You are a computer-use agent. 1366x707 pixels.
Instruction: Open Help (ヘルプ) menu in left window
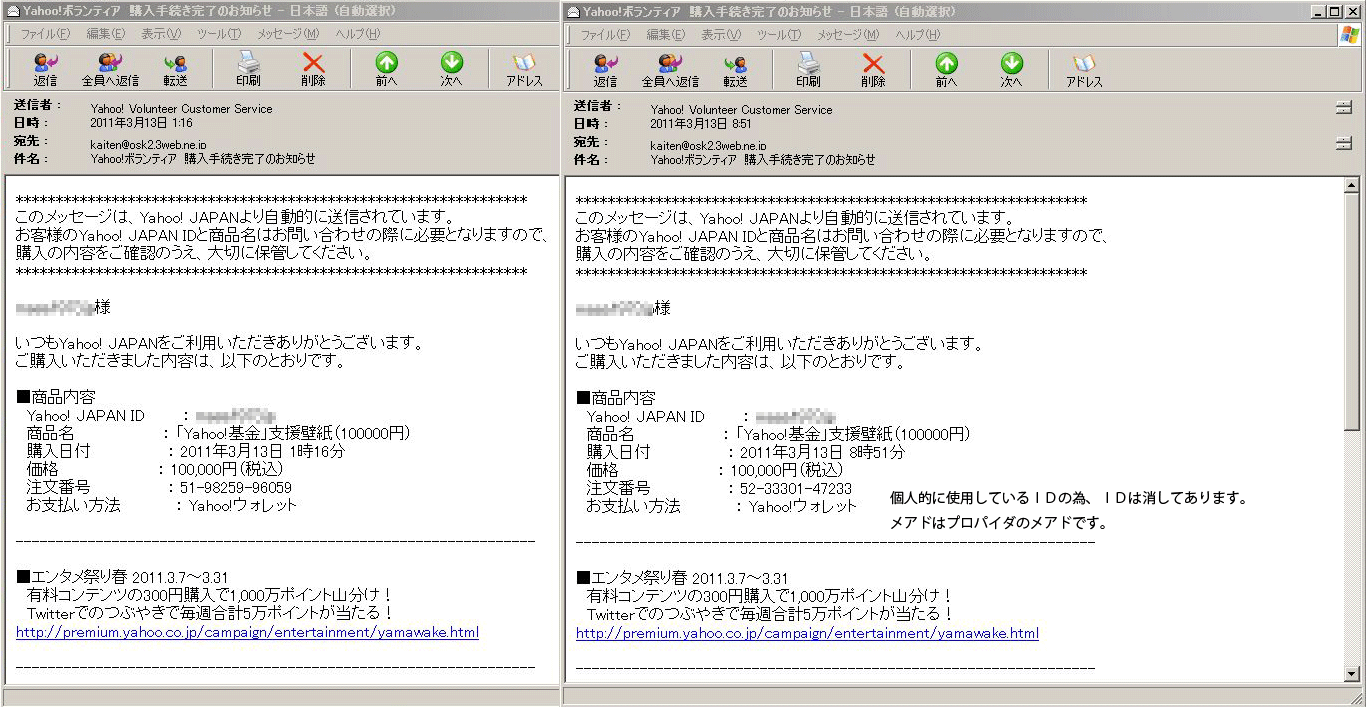tap(357, 34)
